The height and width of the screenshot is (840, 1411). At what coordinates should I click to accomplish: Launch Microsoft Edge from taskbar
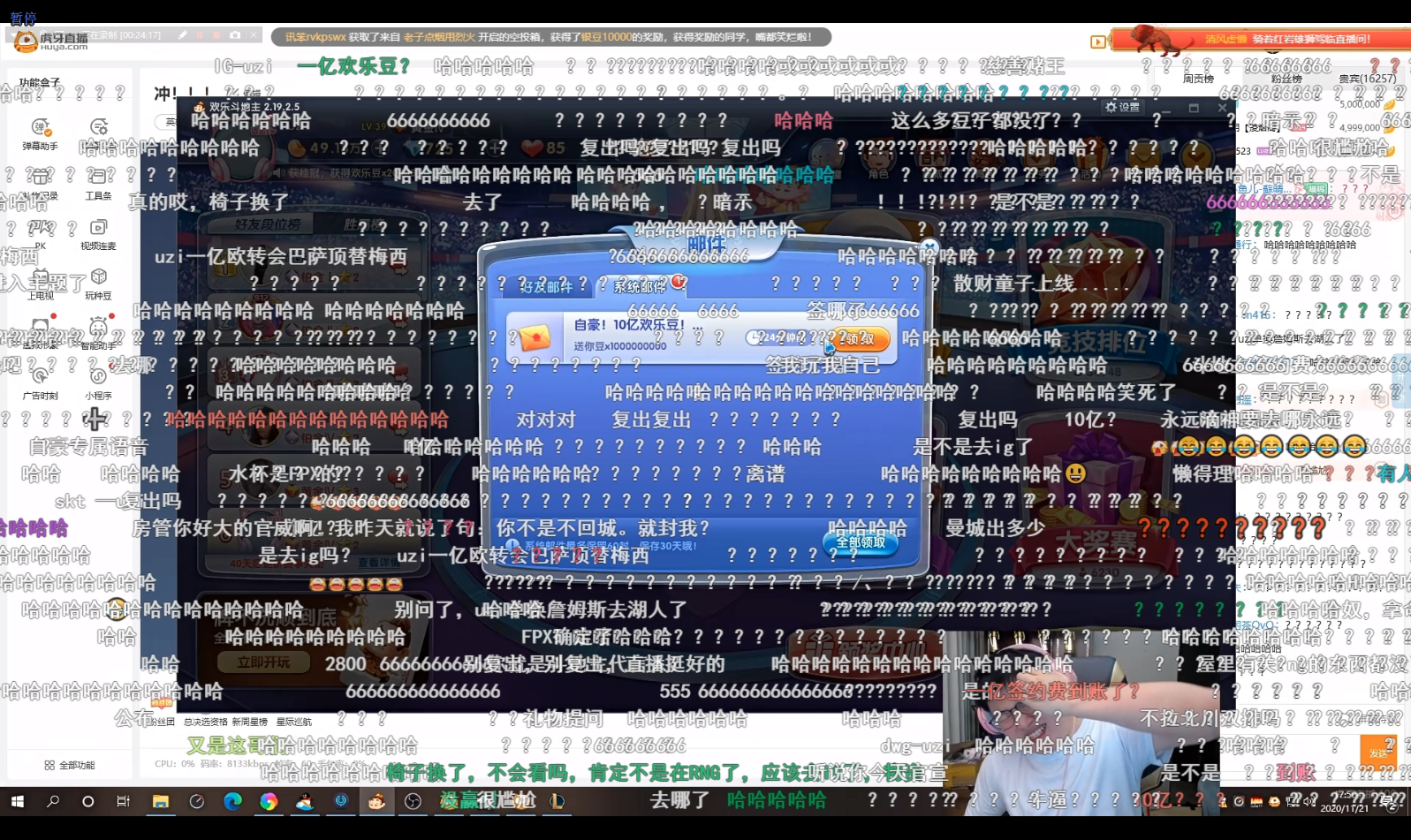(232, 801)
